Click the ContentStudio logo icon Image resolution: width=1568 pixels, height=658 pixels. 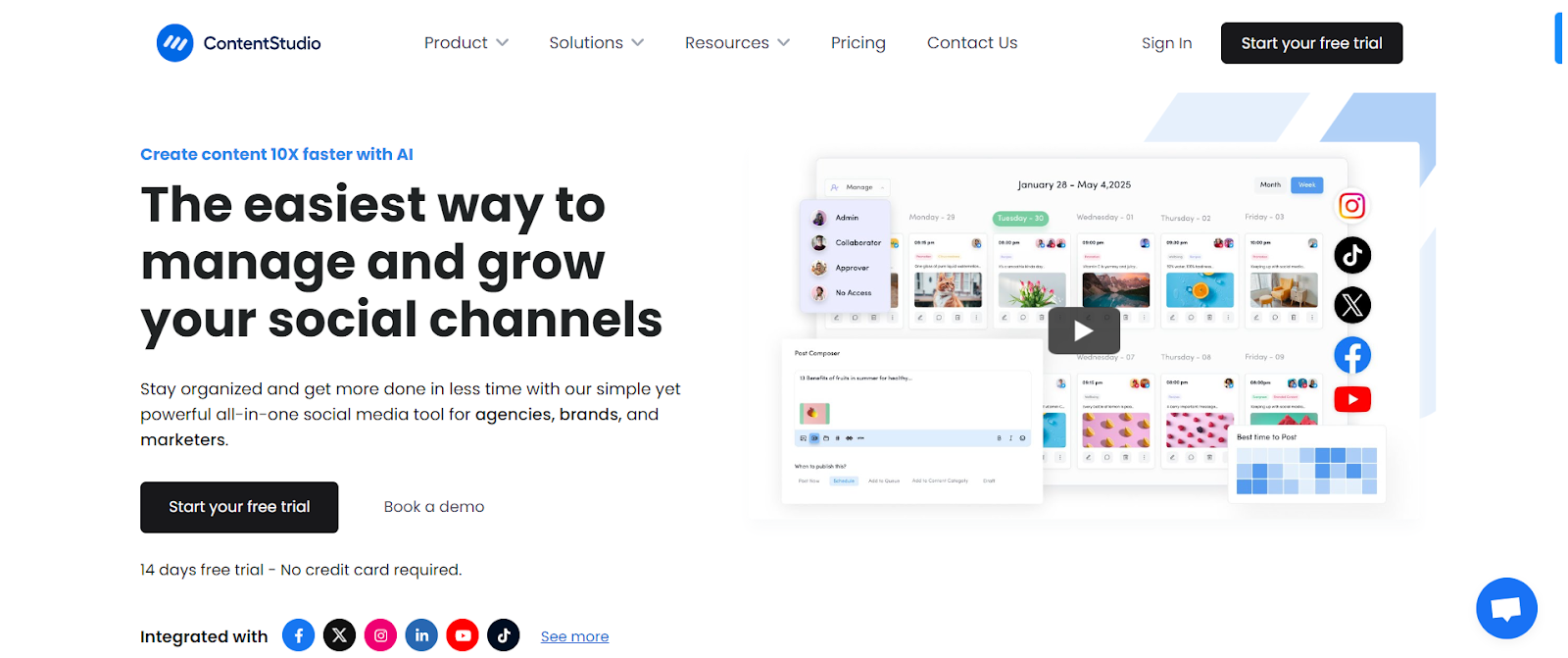coord(175,43)
